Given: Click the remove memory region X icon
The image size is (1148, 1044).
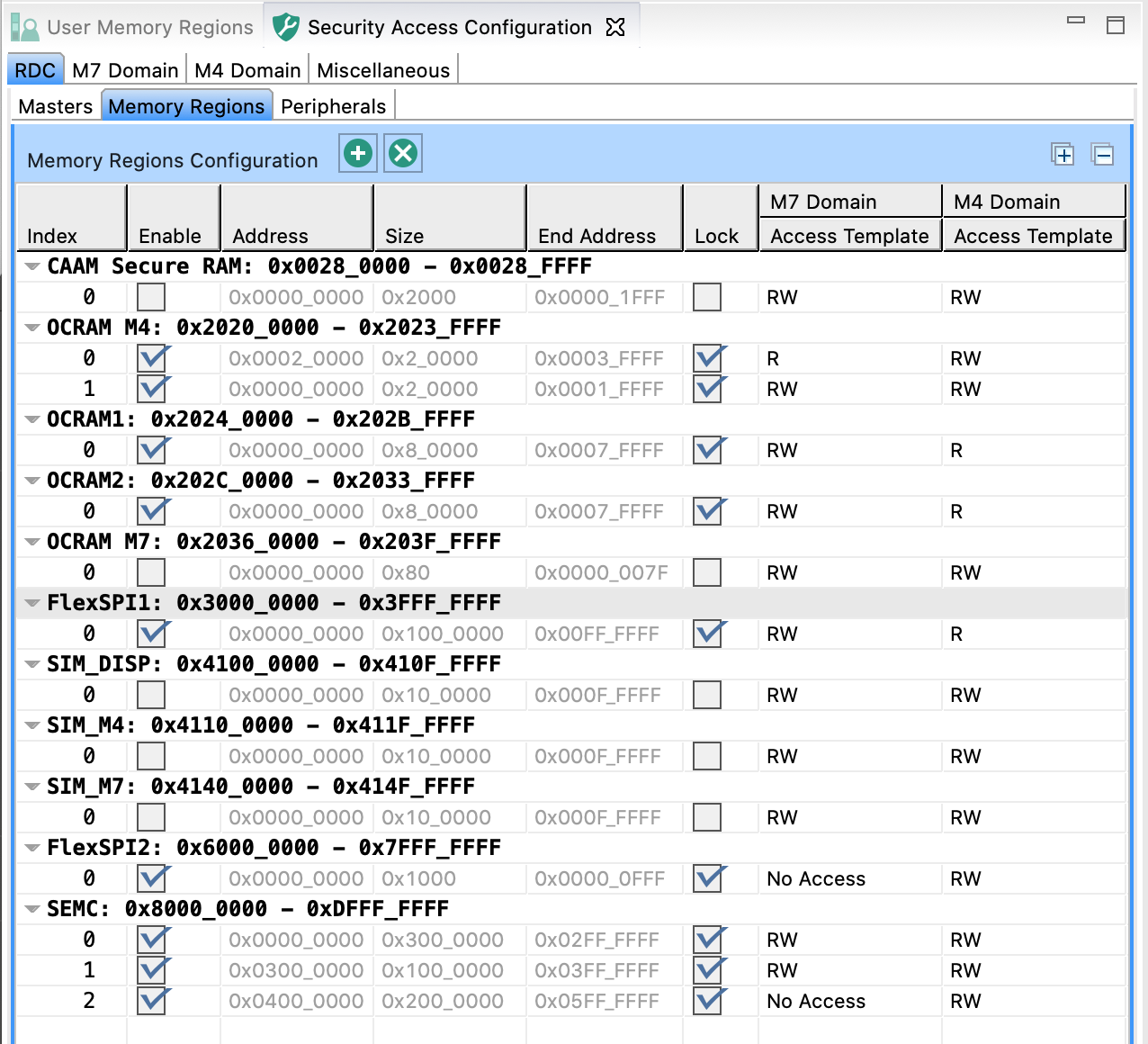Looking at the screenshot, I should (x=403, y=154).
